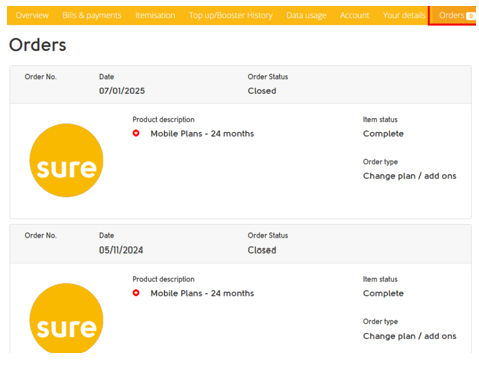
Task: Open Mobile Plans - 24 months in second order
Action: point(202,293)
